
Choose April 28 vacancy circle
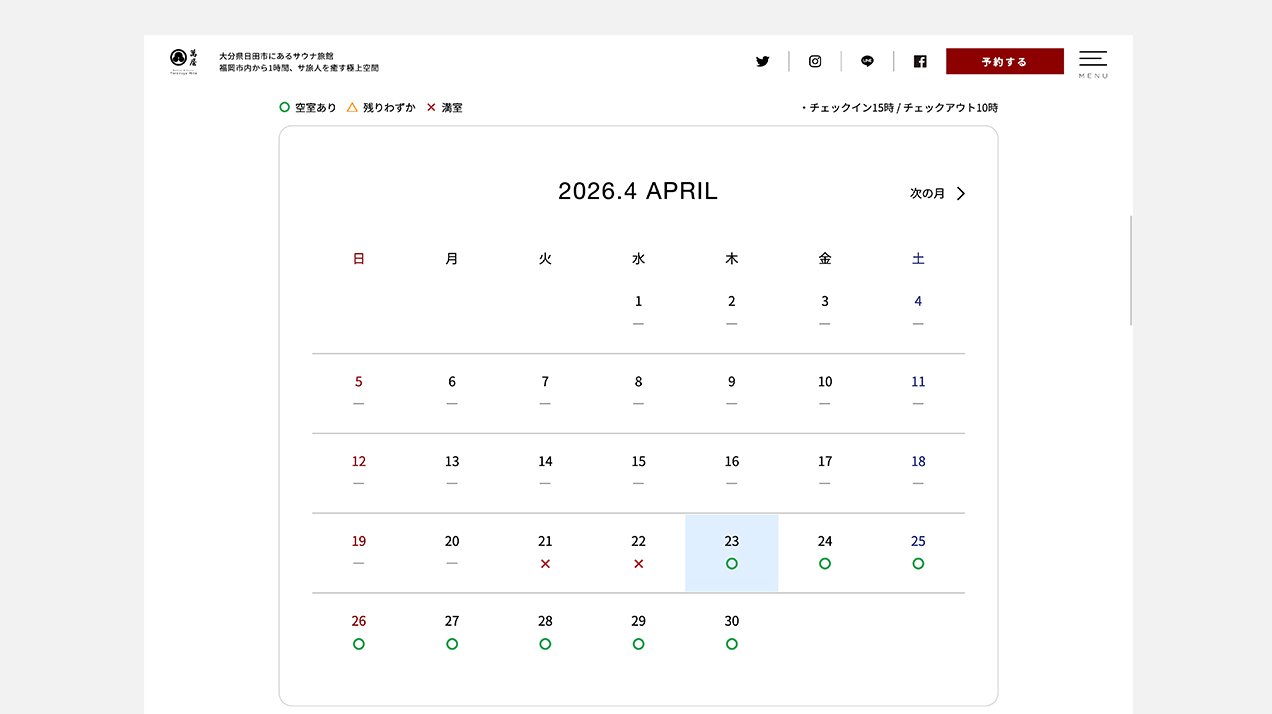pos(545,643)
